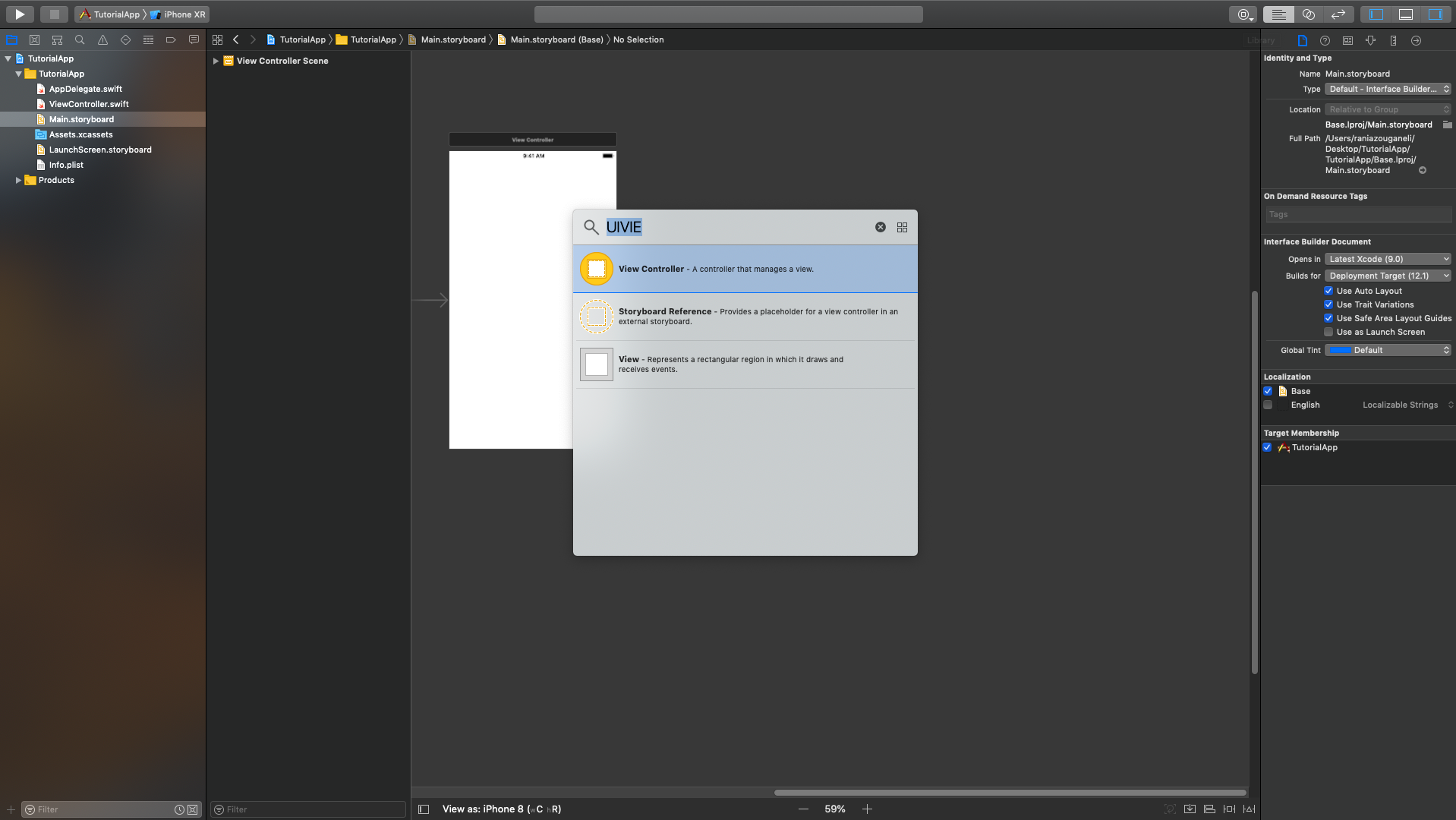Open the Project navigator tab
Viewport: 1456px width, 820px height.
(x=11, y=39)
